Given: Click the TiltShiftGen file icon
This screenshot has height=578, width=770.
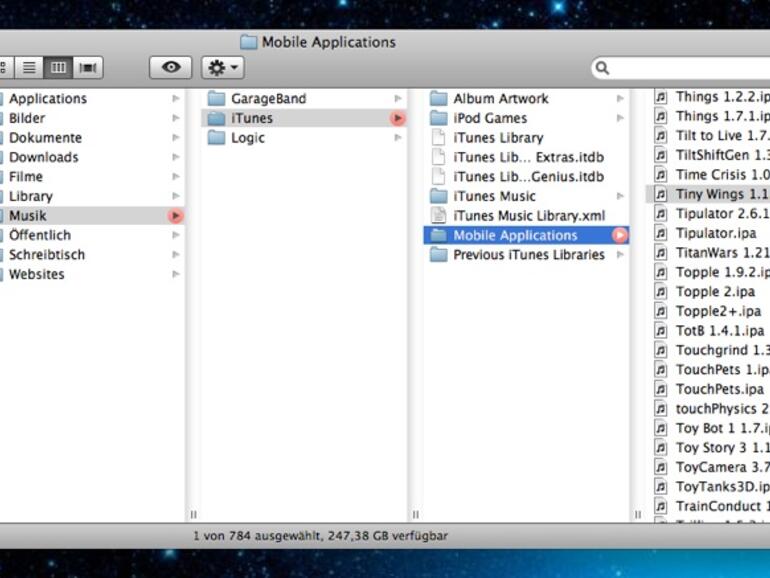Looking at the screenshot, I should 661,155.
